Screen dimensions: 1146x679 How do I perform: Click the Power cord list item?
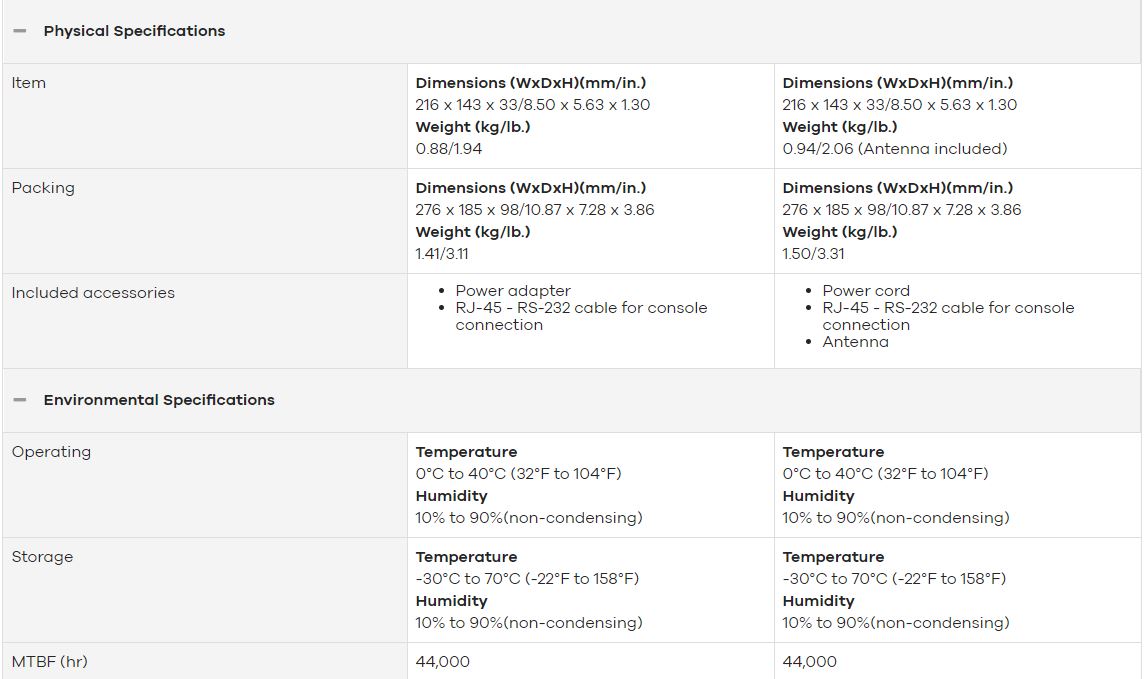pos(866,291)
